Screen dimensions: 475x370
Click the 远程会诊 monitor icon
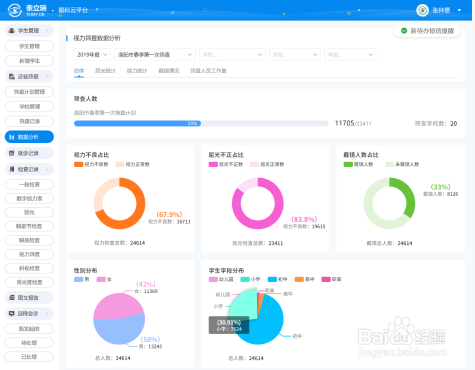[x=11, y=314]
